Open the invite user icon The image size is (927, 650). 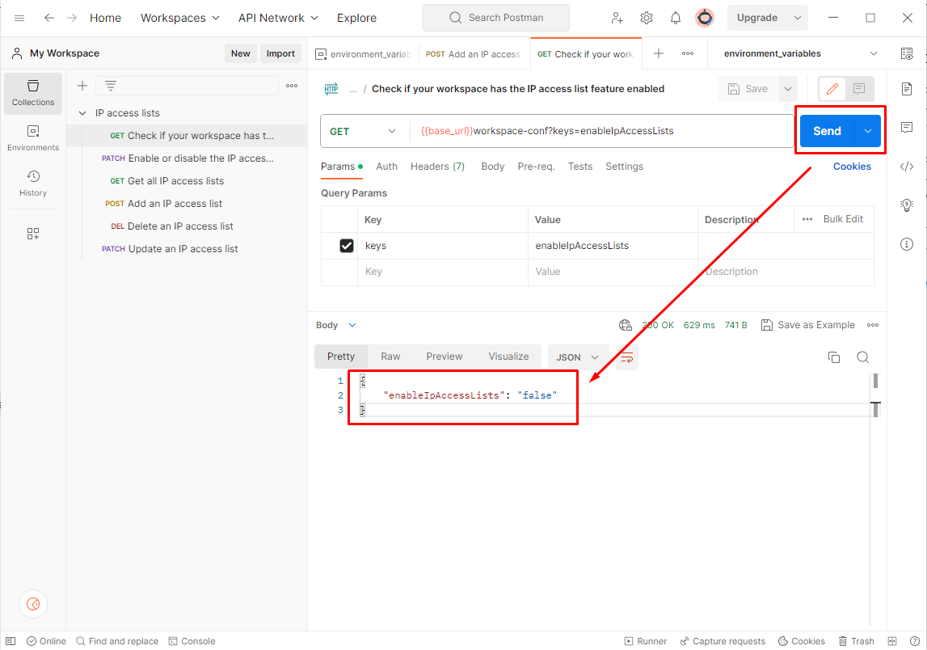coord(617,18)
